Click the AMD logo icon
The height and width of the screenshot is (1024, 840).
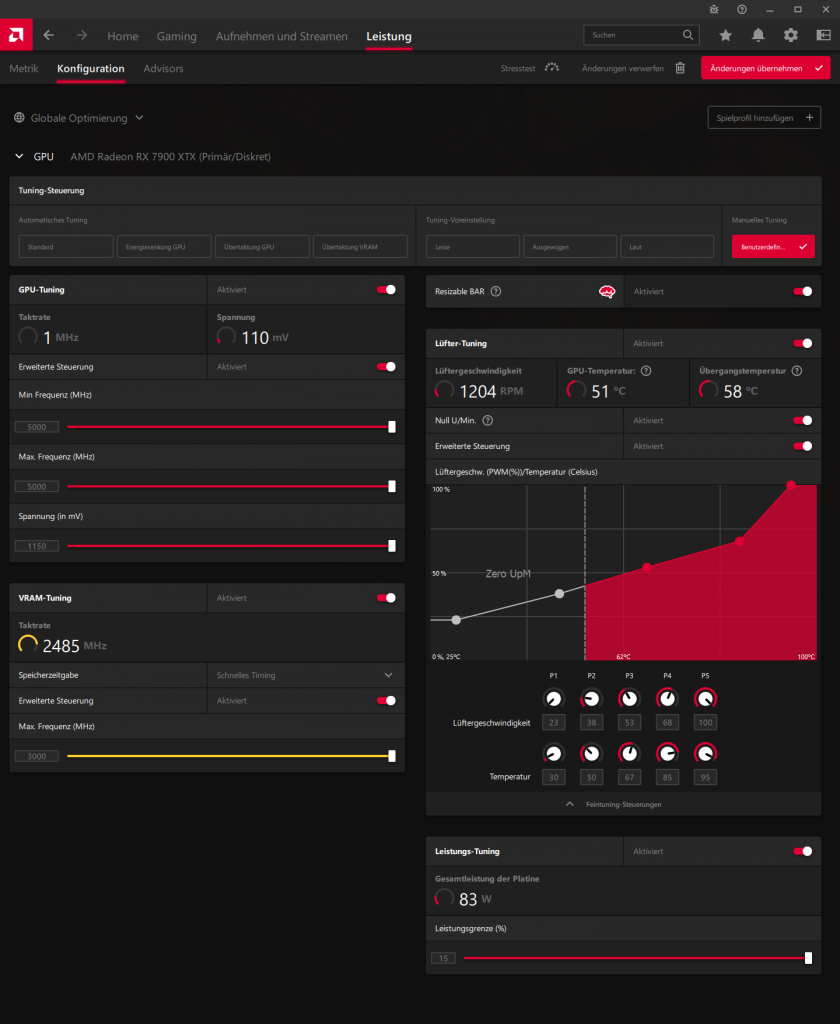(x=16, y=35)
